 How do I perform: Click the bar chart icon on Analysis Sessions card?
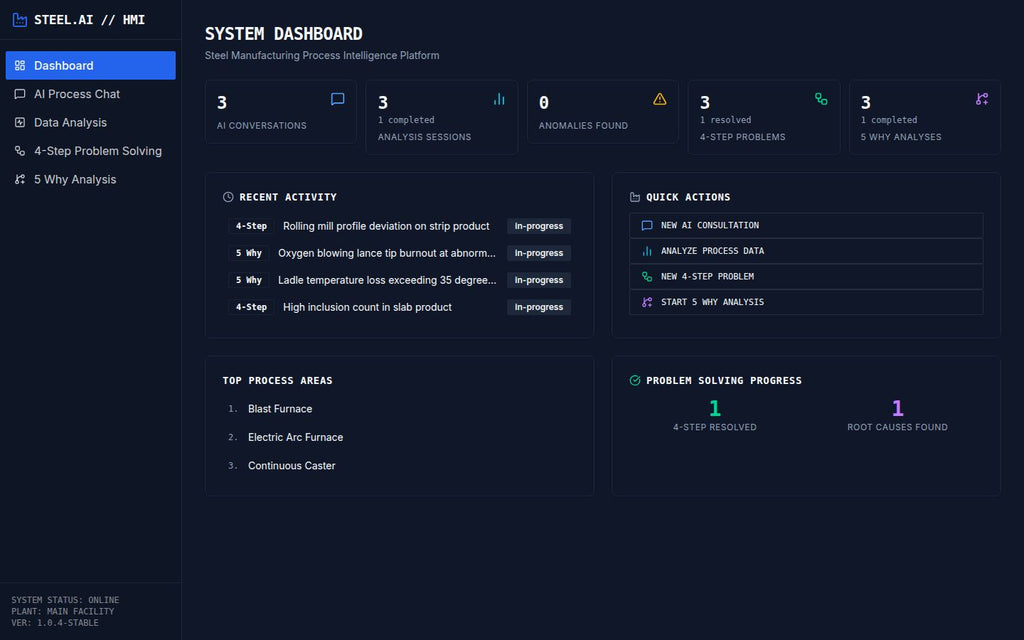click(x=498, y=99)
